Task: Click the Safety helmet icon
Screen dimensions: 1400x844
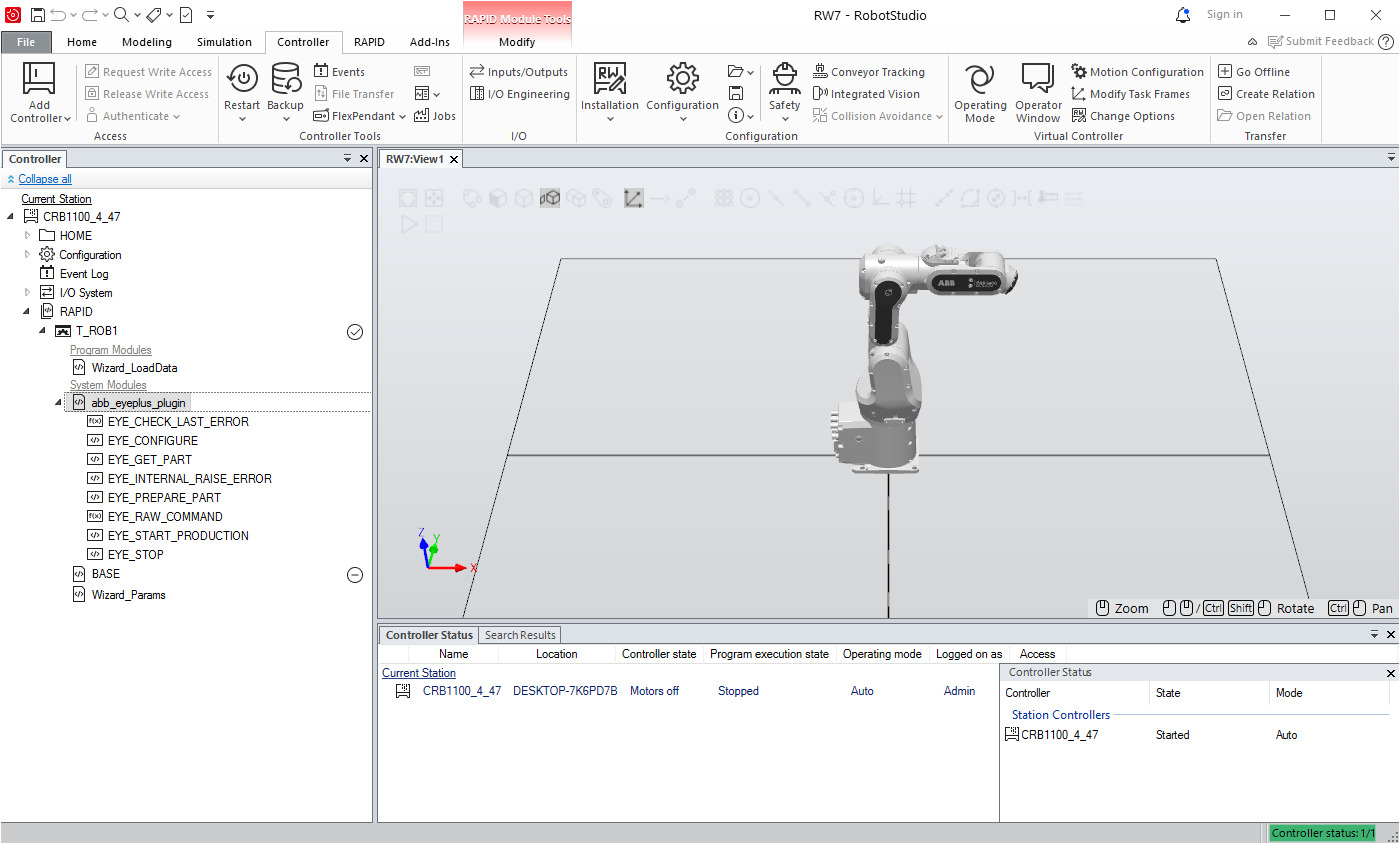Action: click(x=785, y=78)
